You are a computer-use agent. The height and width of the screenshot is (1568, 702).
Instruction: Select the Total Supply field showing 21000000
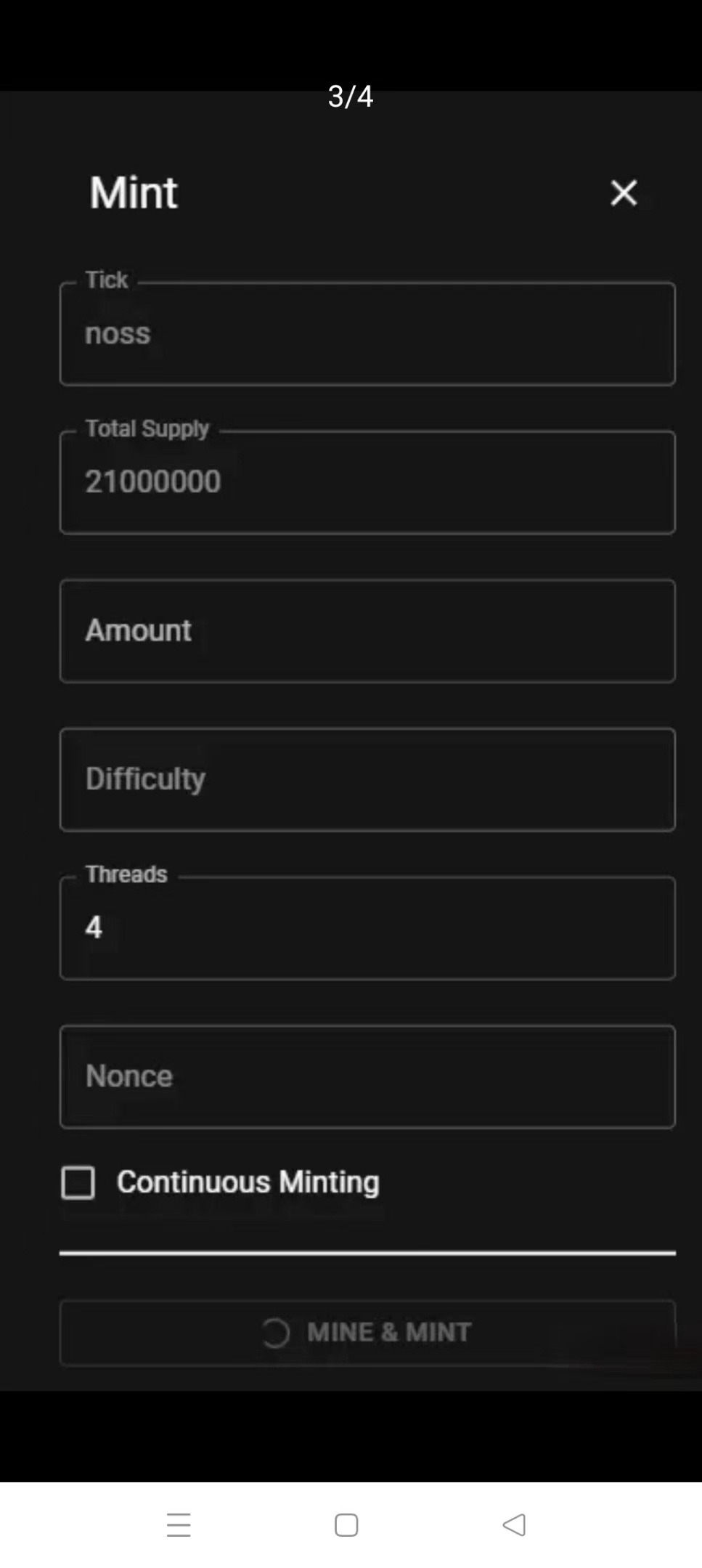367,483
